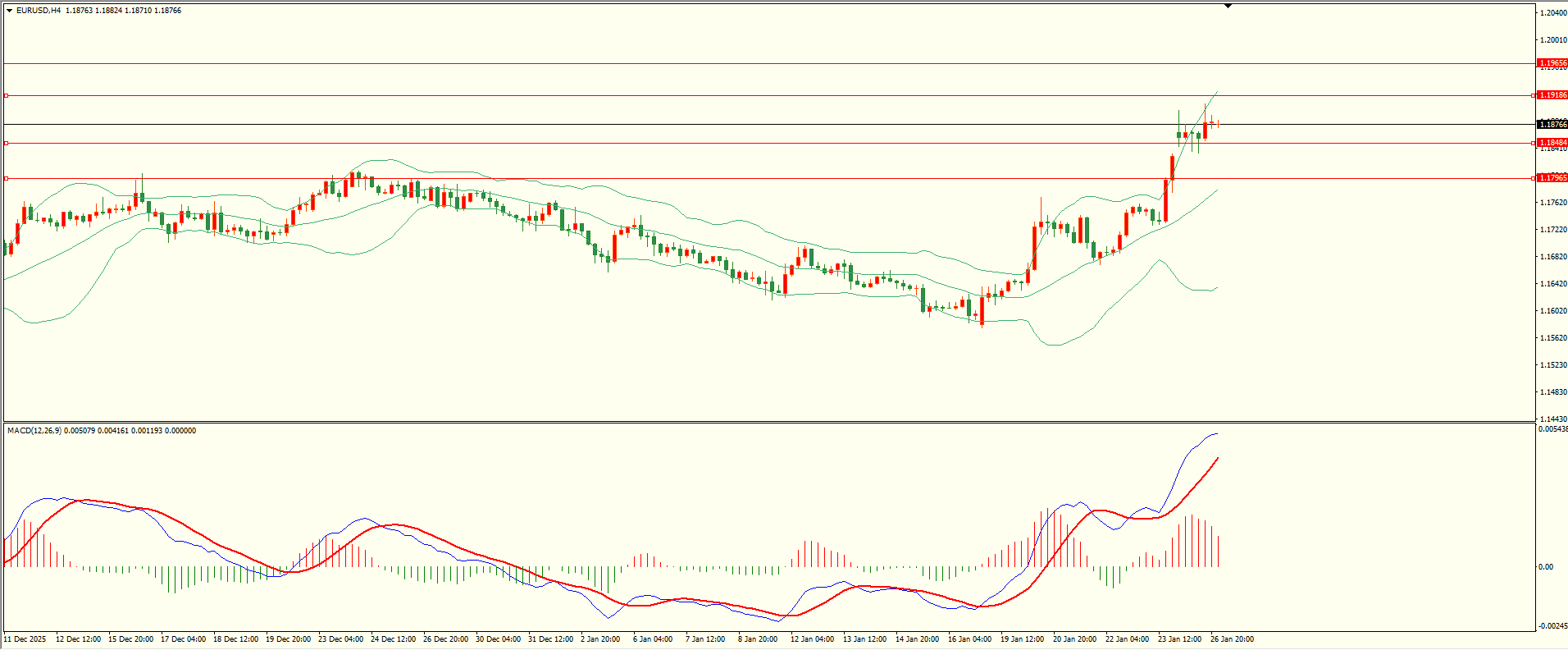Click the 2 Jan 20:00 time label
1568x650 pixels.
pos(600,639)
